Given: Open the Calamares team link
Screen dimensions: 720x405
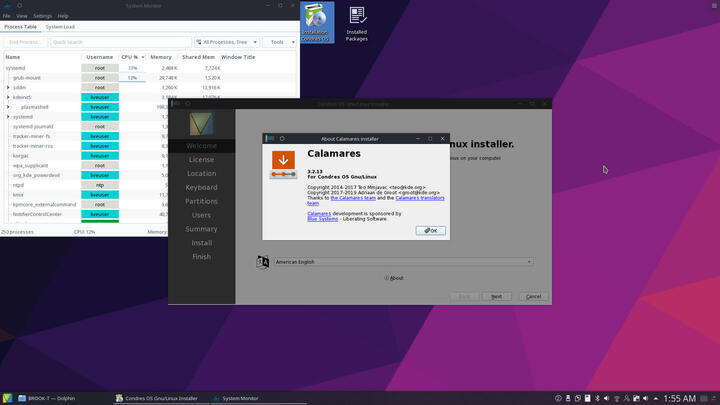Looking at the screenshot, I should (x=353, y=198).
